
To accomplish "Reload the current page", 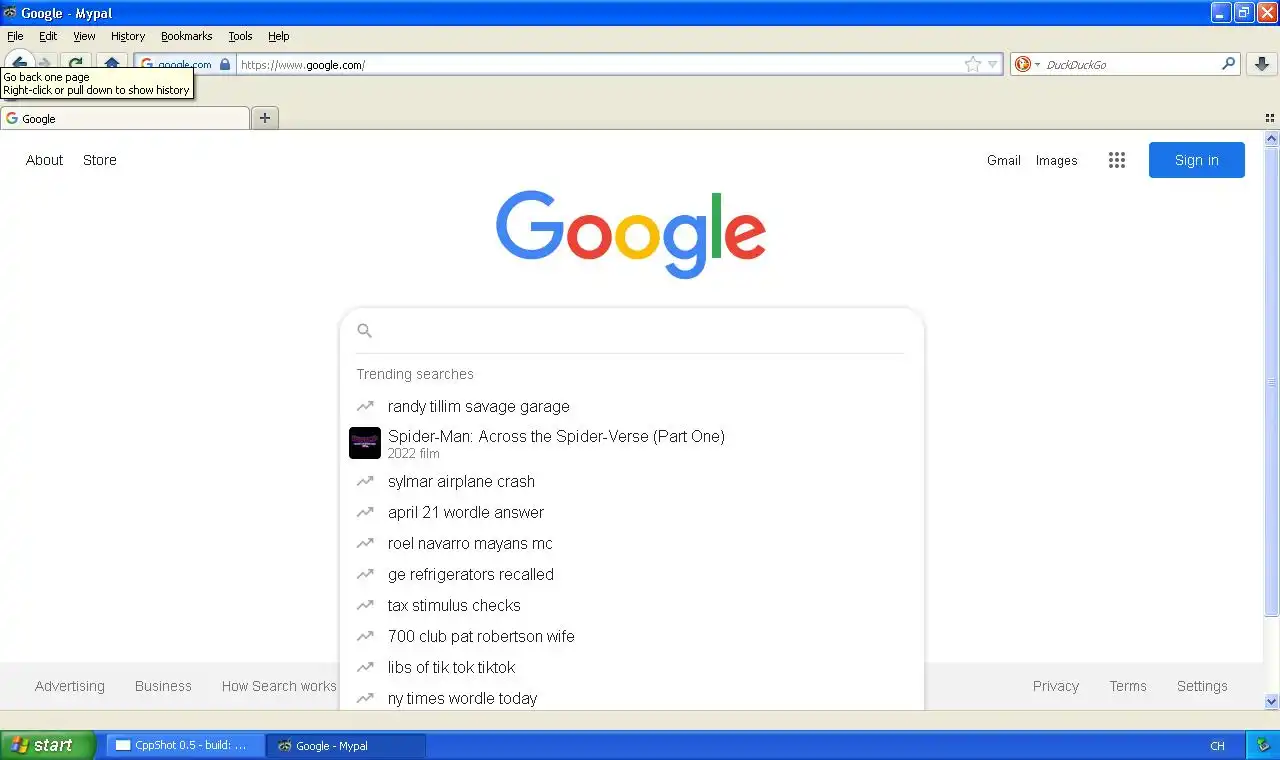I will point(75,64).
